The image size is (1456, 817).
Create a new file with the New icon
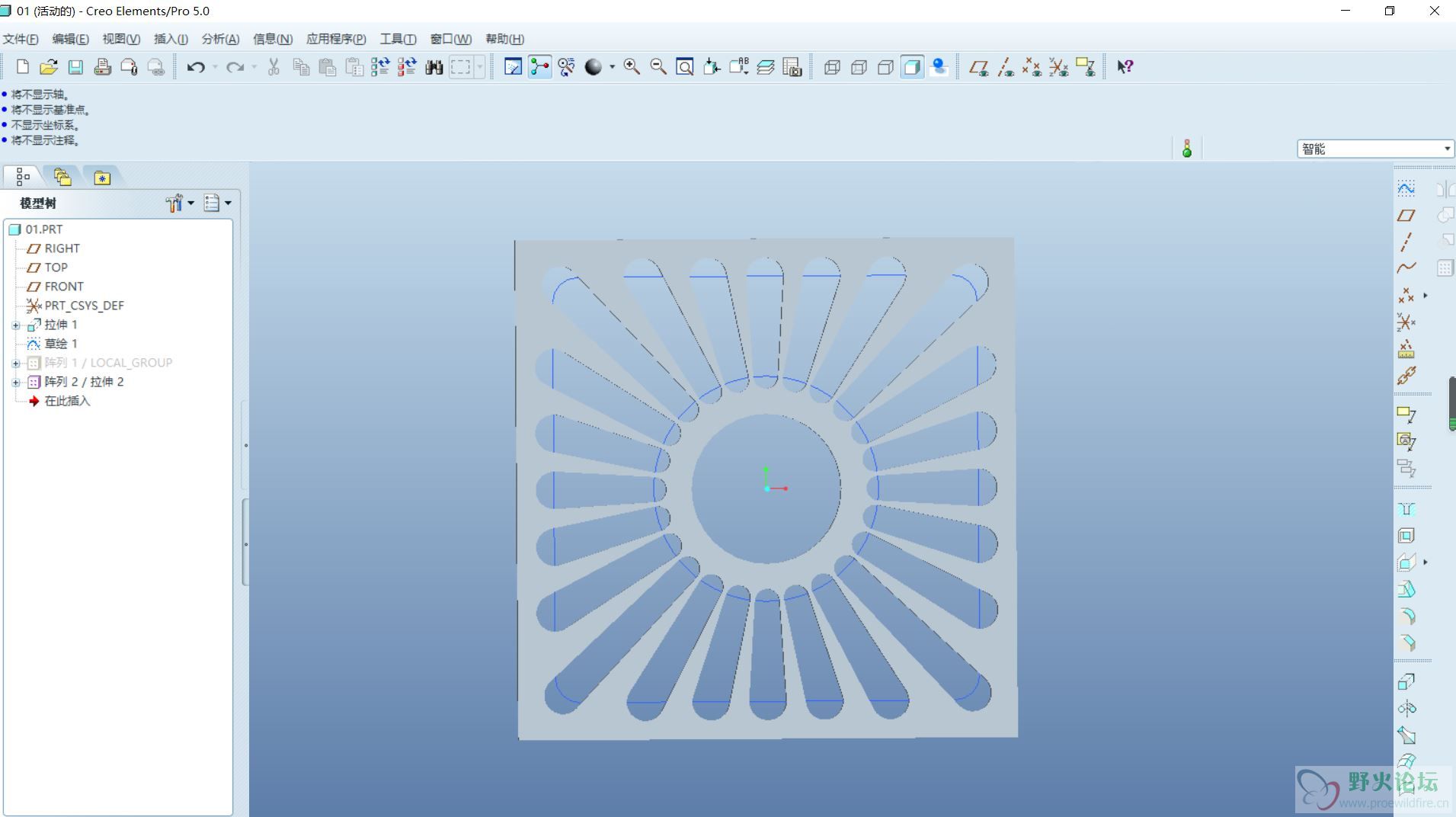point(23,67)
